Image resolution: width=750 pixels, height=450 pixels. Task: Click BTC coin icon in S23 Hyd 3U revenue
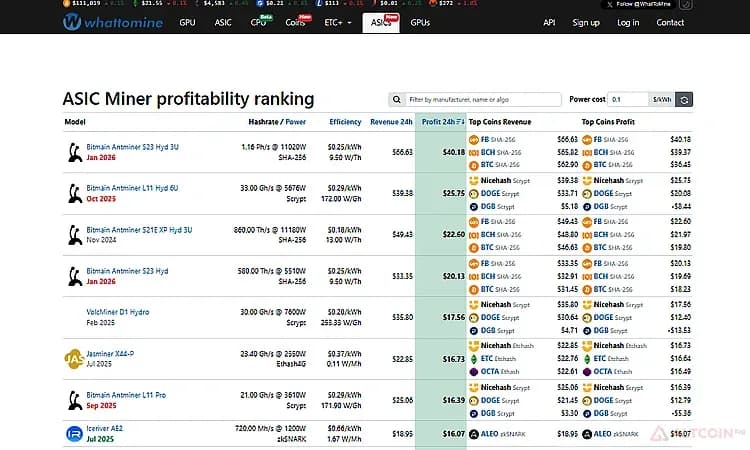(x=474, y=165)
